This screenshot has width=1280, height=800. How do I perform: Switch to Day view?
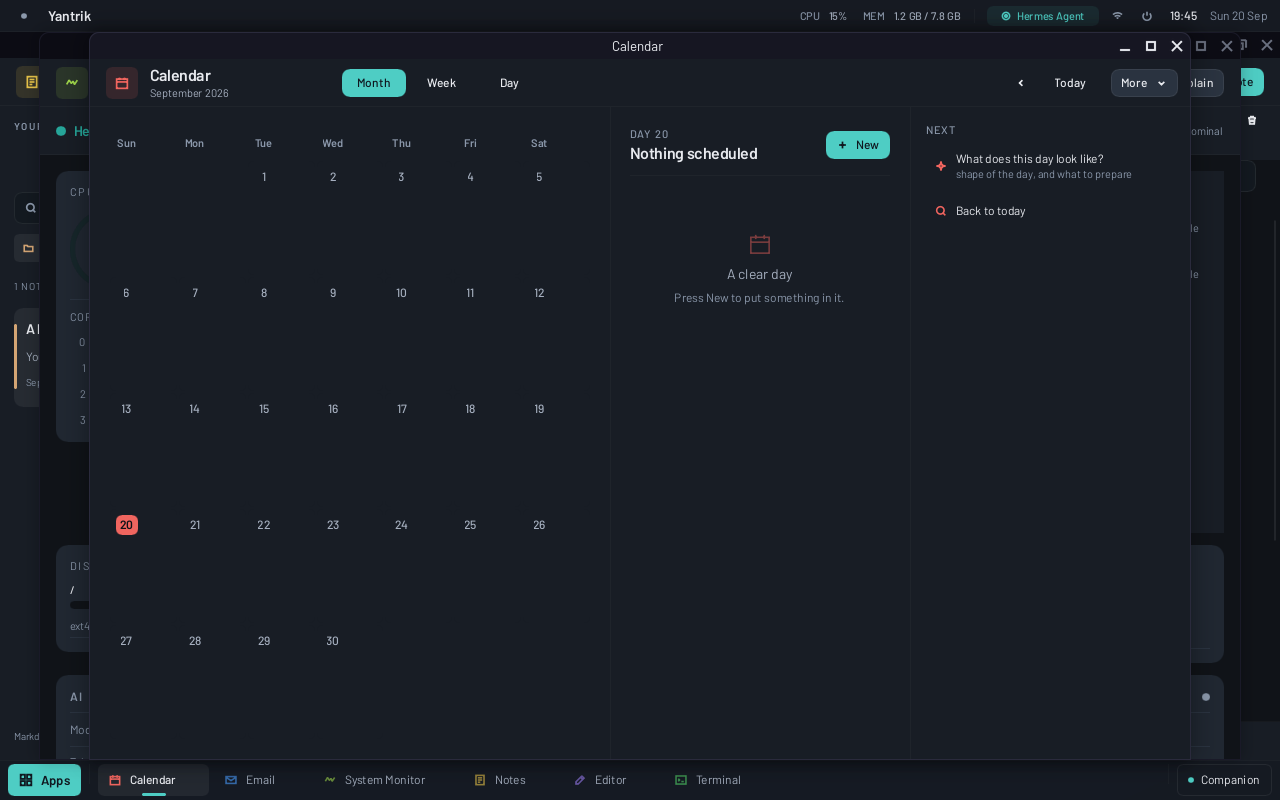click(x=509, y=83)
